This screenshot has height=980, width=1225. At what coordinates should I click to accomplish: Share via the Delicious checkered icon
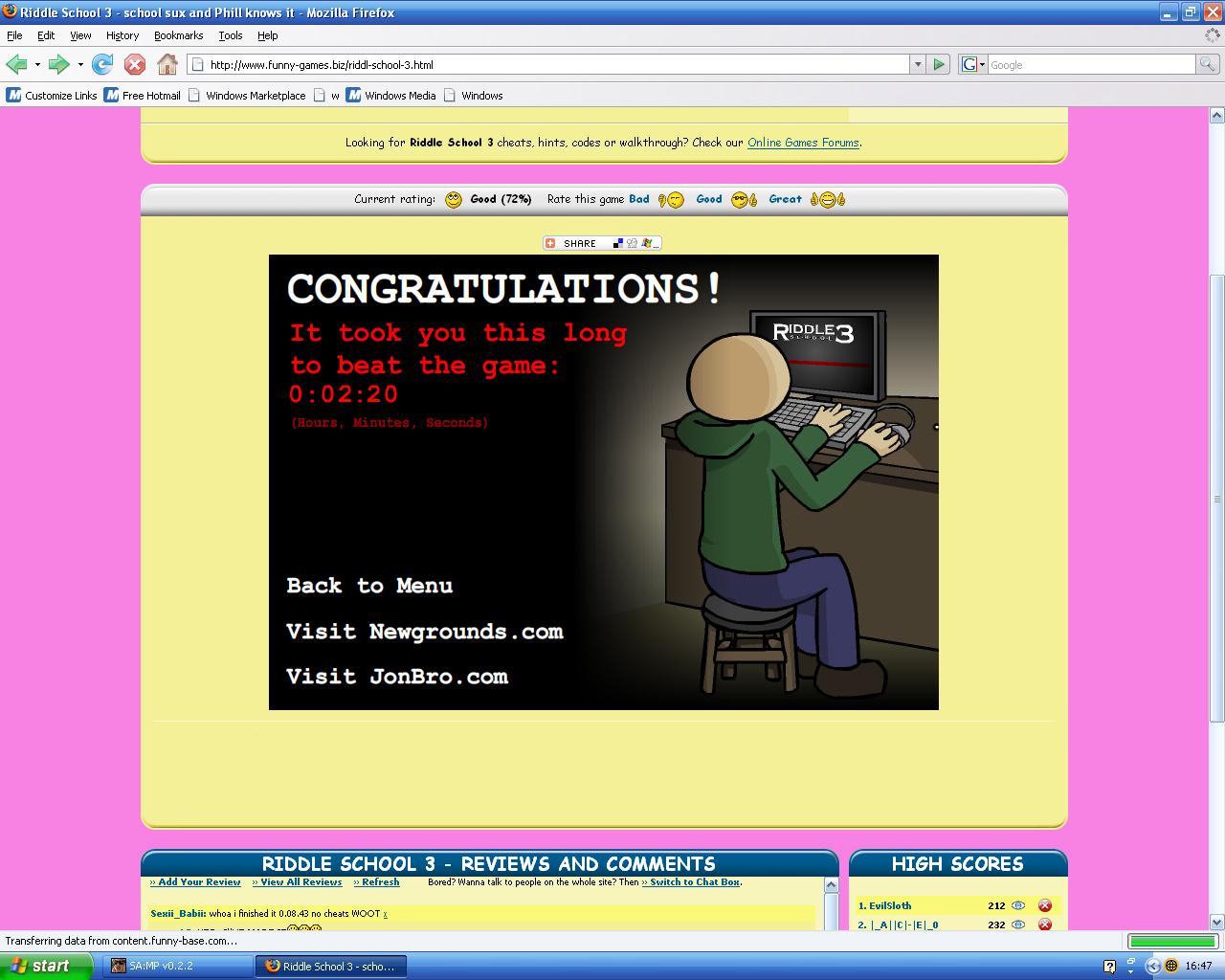click(x=618, y=243)
